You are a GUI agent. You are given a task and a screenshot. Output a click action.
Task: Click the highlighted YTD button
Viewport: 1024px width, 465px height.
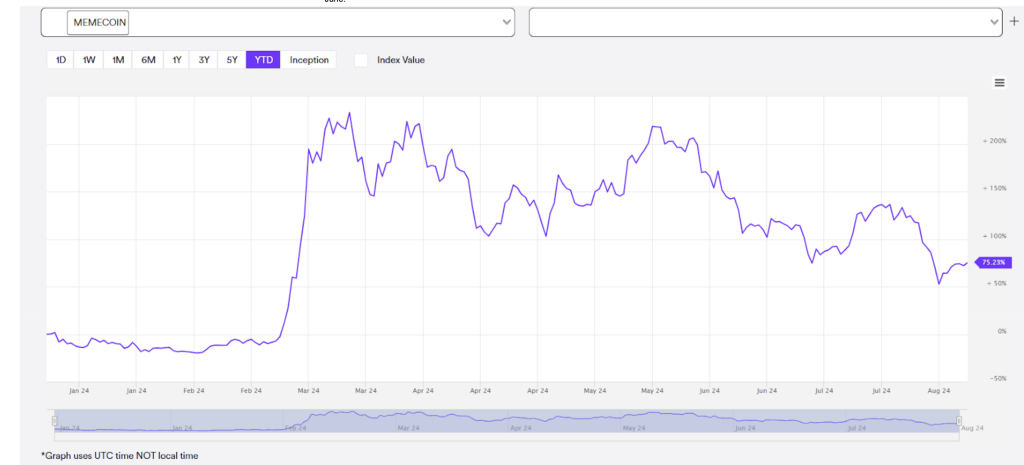[x=264, y=60]
